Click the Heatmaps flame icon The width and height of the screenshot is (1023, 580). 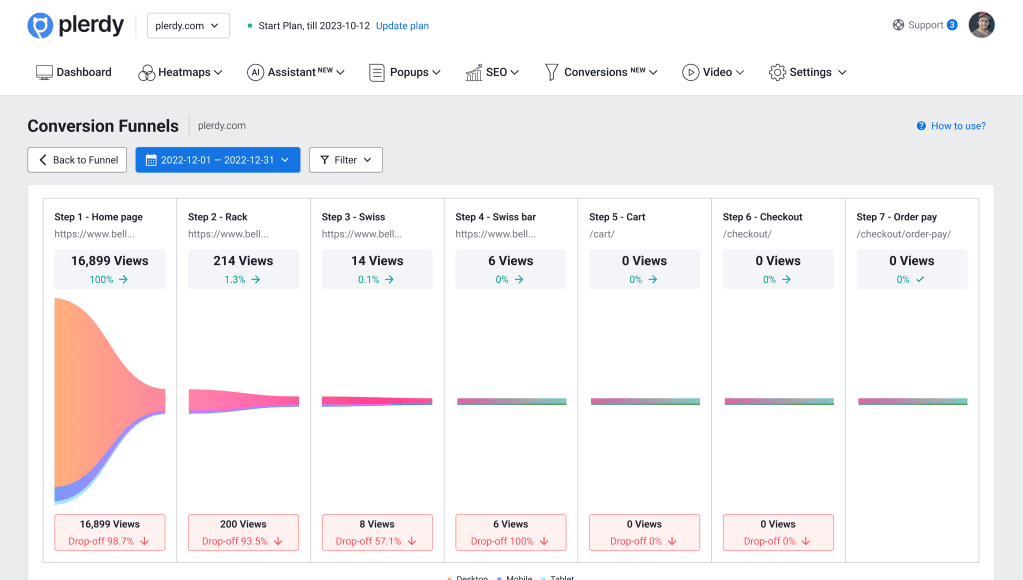coord(147,72)
